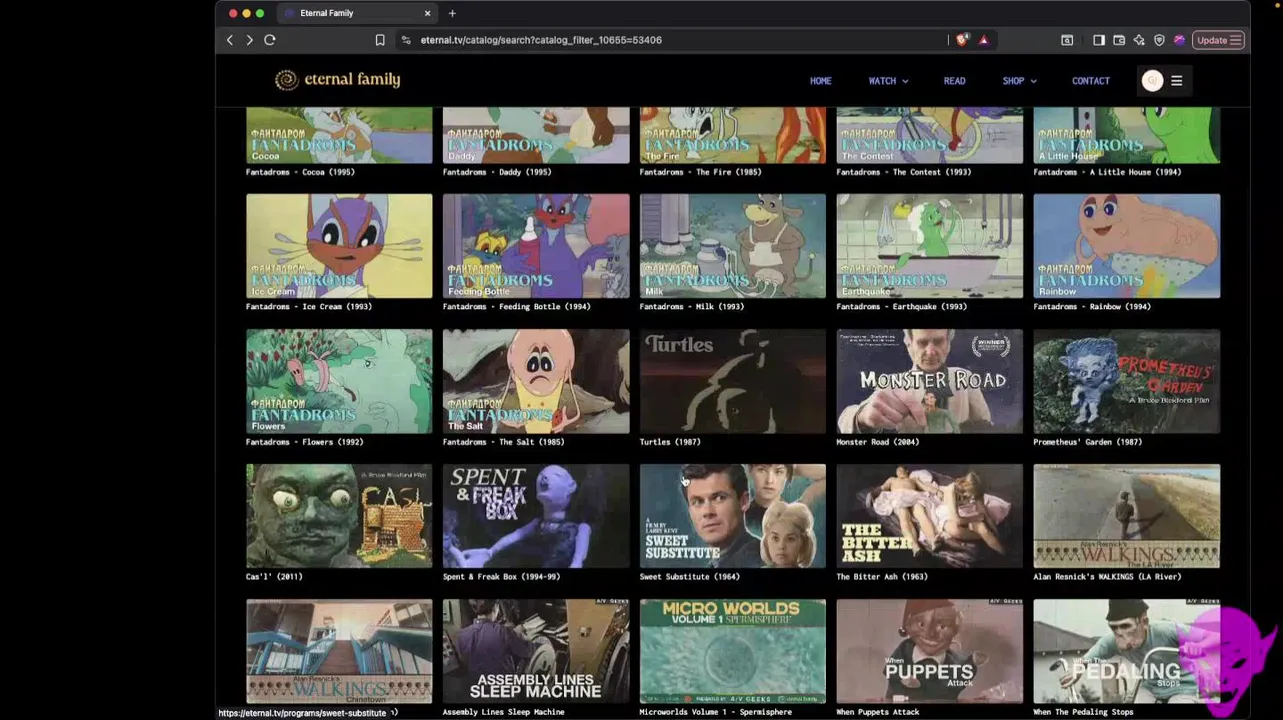Screen dimensions: 1283x720
Task: Open the hamburger site menu
Action: click(1177, 81)
